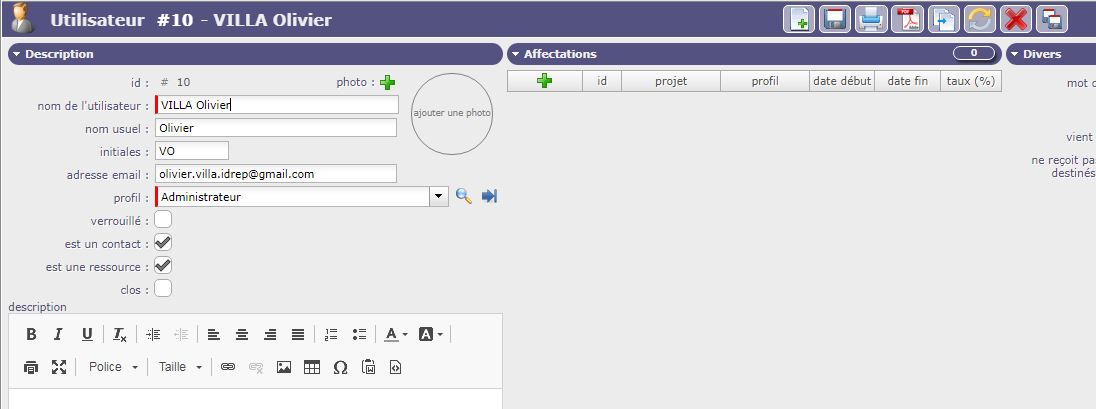Print the description from the editor toolbar
The image size is (1096, 409).
coord(31,367)
